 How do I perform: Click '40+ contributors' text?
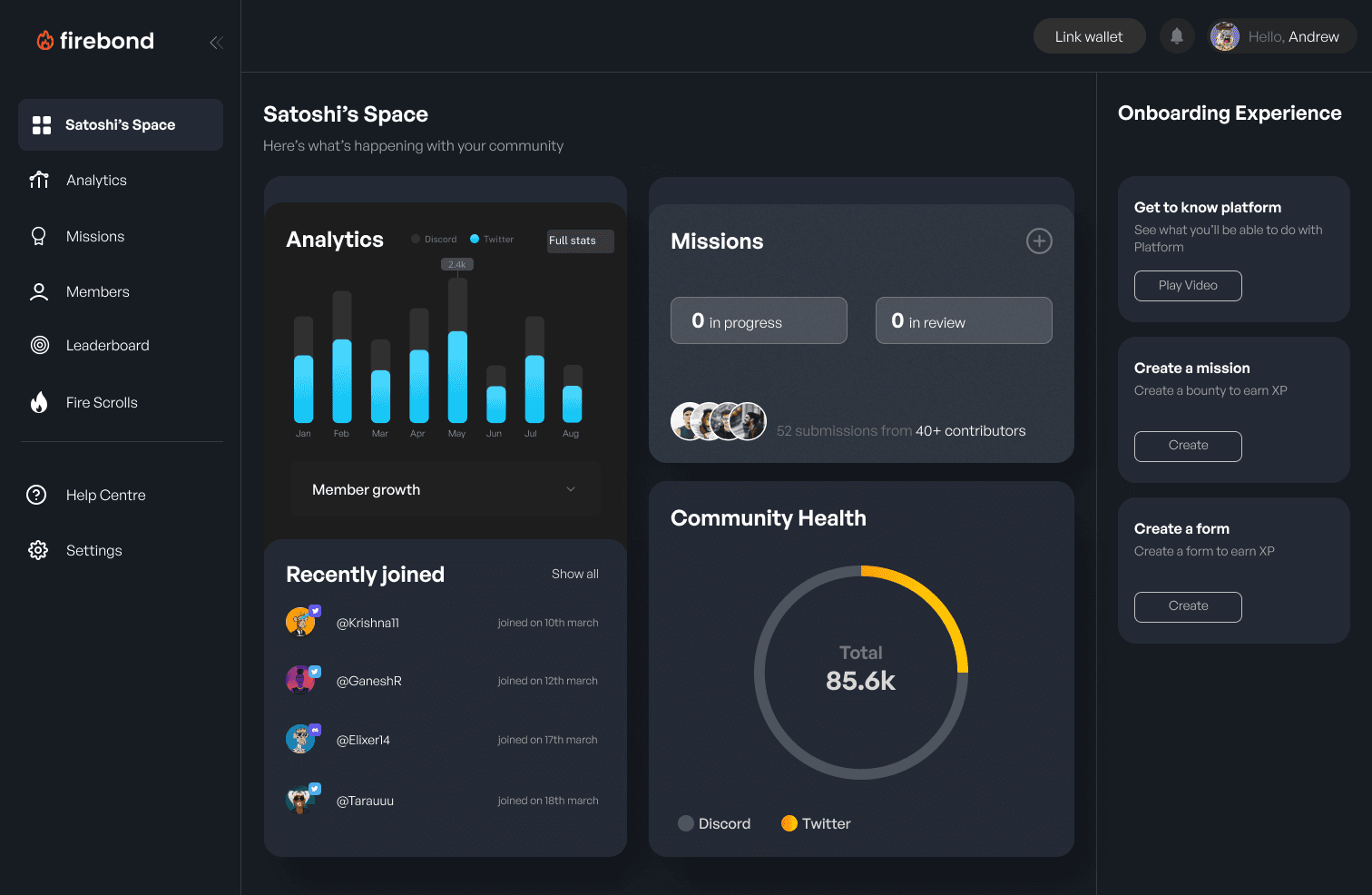[x=970, y=431]
